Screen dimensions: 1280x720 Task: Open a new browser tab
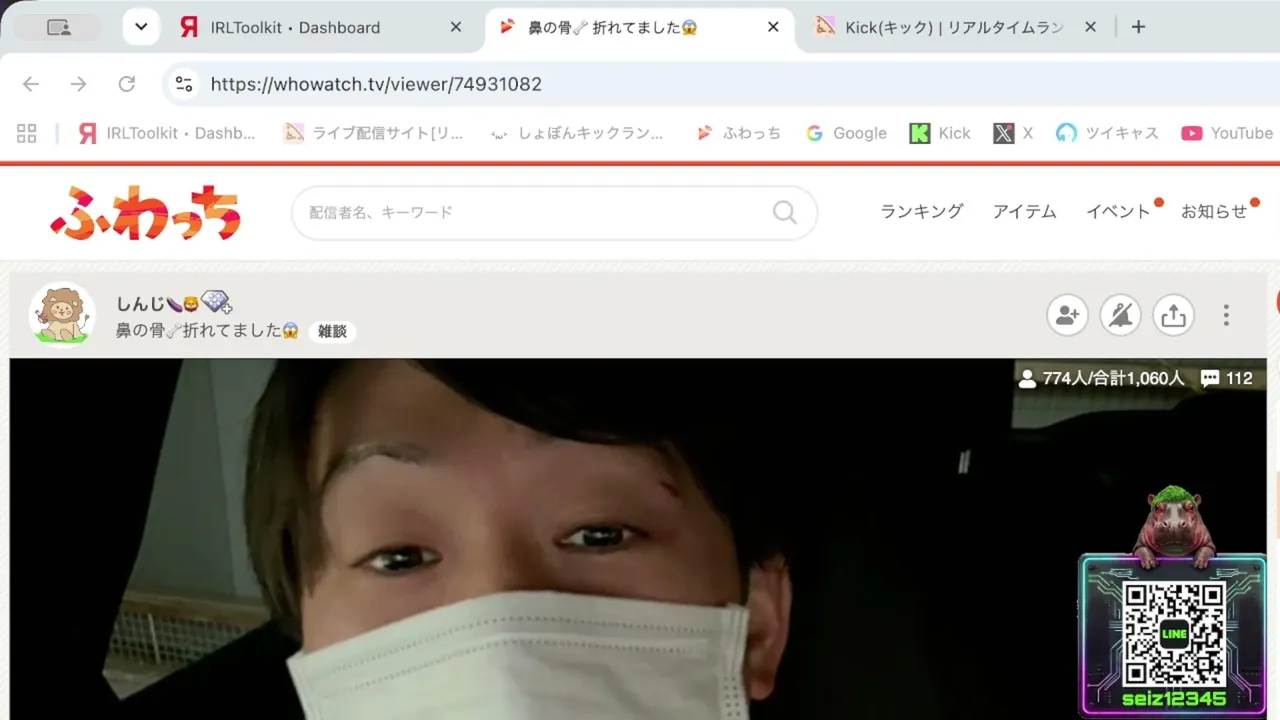point(1138,27)
